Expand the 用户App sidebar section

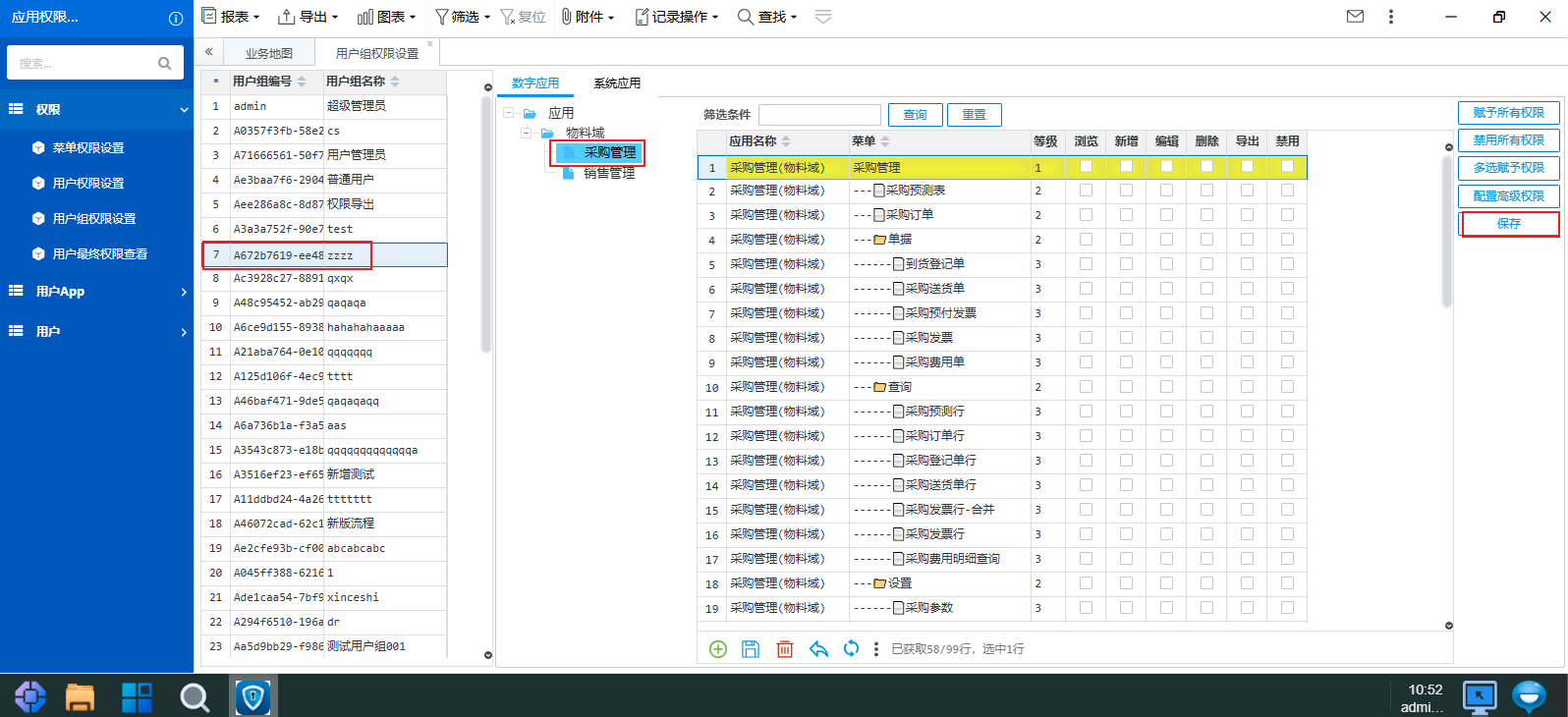click(184, 292)
